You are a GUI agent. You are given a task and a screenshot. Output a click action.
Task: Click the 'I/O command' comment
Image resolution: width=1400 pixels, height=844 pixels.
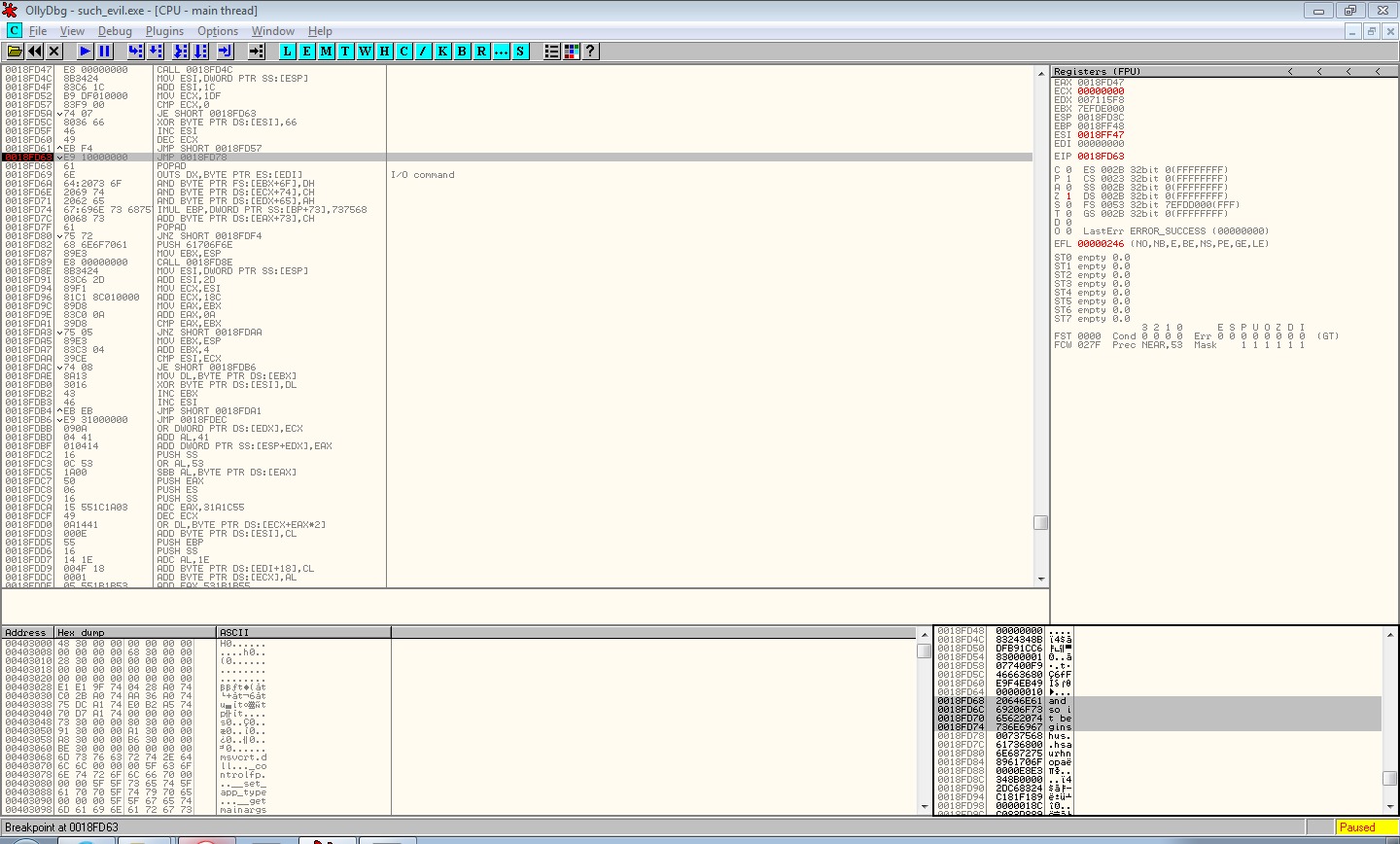pyautogui.click(x=422, y=175)
